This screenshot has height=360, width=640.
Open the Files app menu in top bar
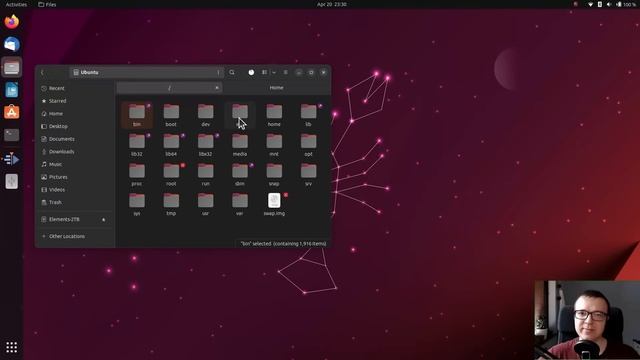click(x=47, y=4)
